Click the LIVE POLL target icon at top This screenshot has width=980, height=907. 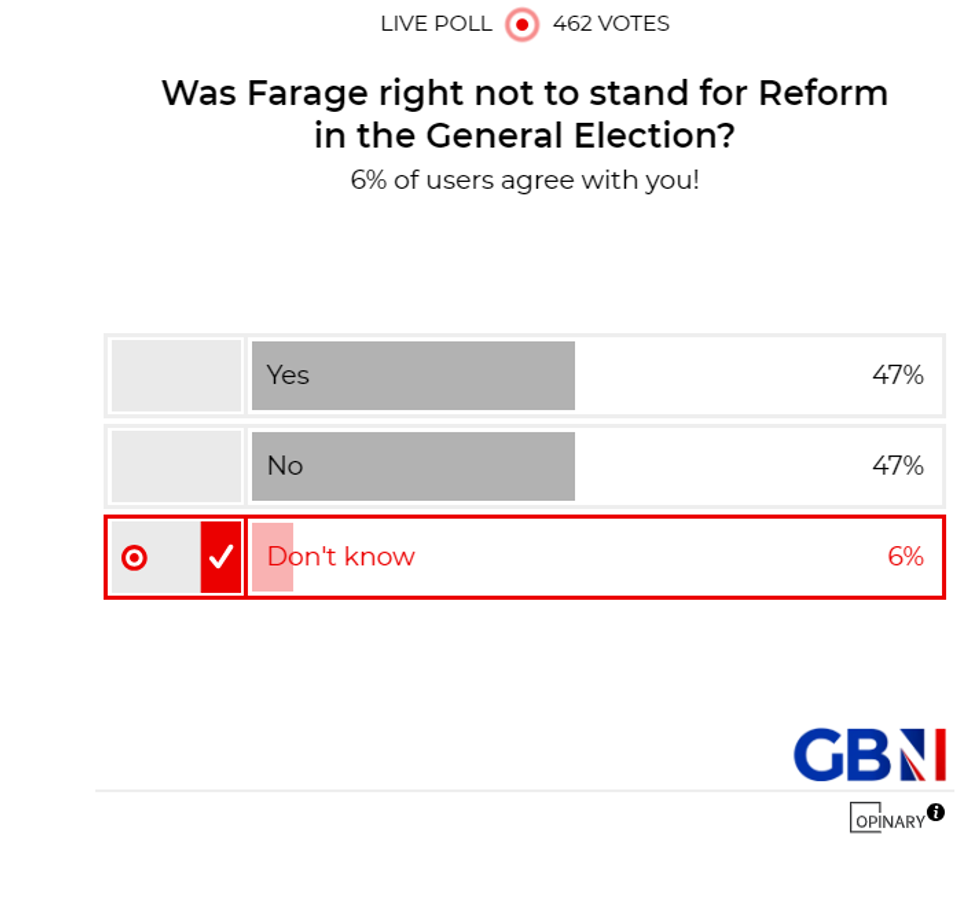[521, 24]
